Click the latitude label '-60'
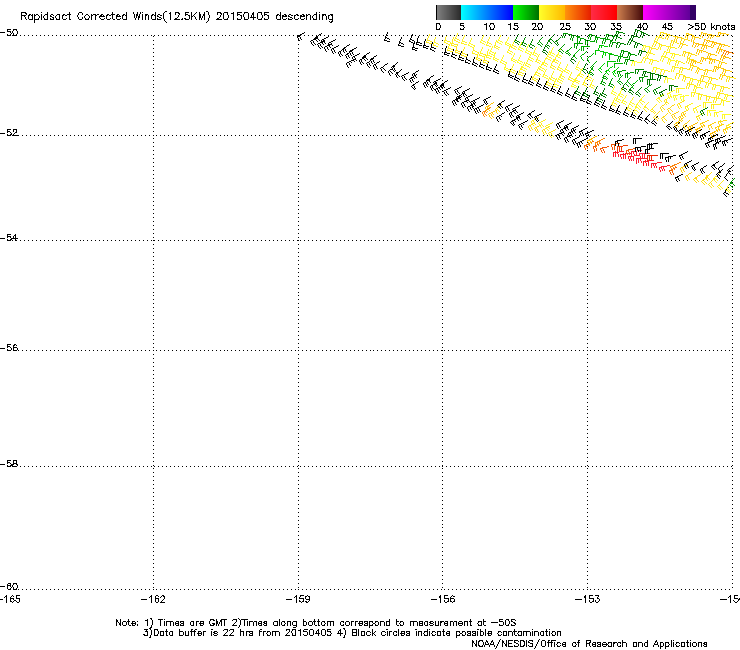The image size is (740, 650). click(9, 587)
